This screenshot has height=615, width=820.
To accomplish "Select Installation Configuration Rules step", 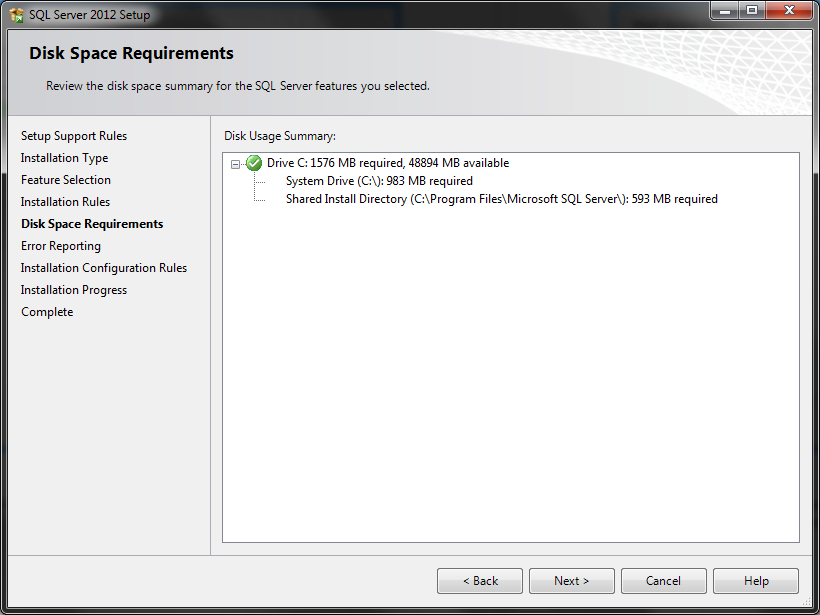I will pyautogui.click(x=104, y=267).
